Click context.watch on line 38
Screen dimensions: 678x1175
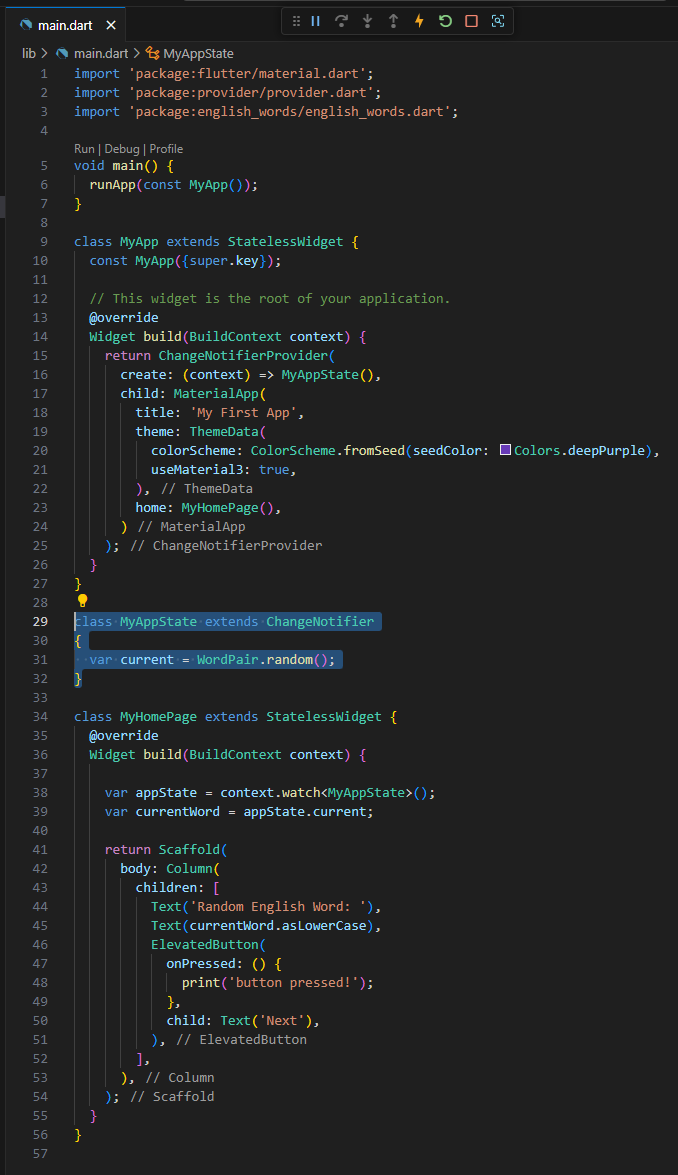(270, 792)
